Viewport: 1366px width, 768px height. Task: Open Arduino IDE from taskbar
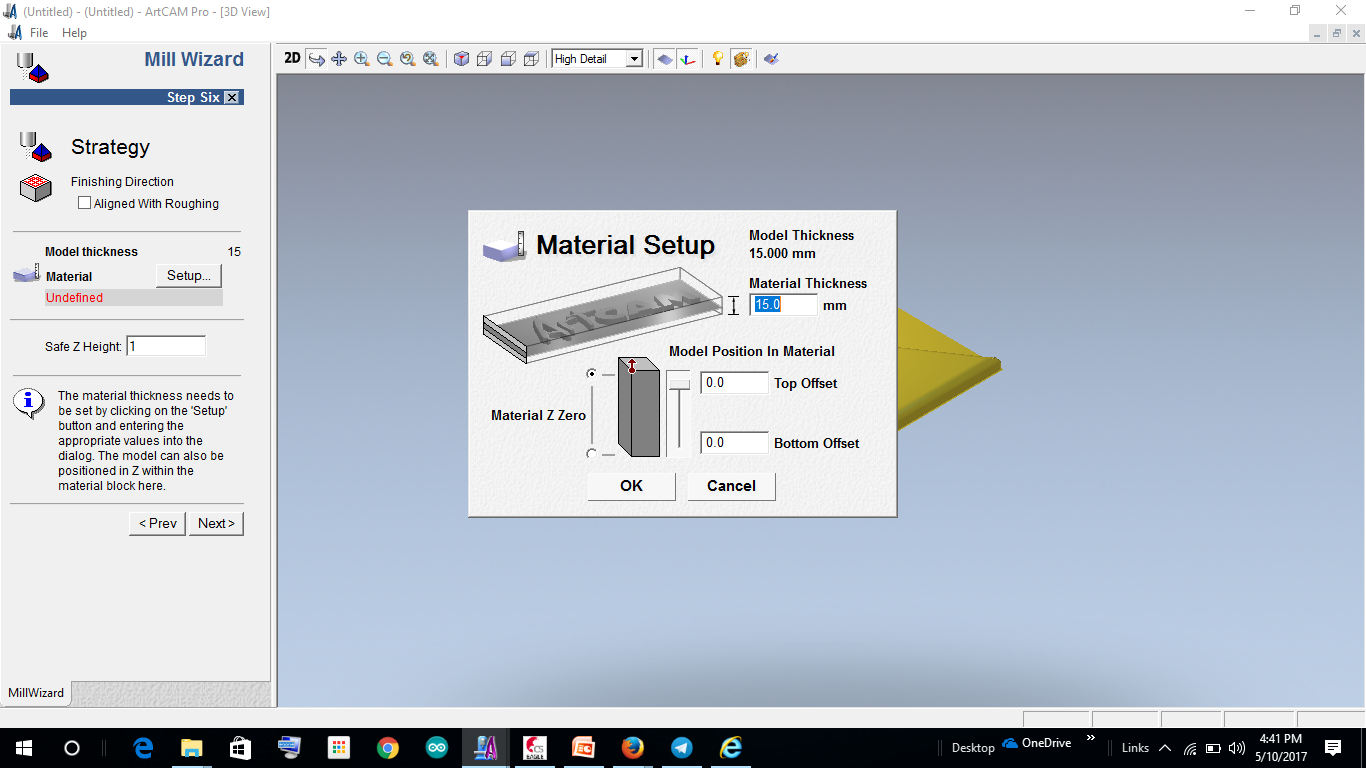pyautogui.click(x=437, y=748)
